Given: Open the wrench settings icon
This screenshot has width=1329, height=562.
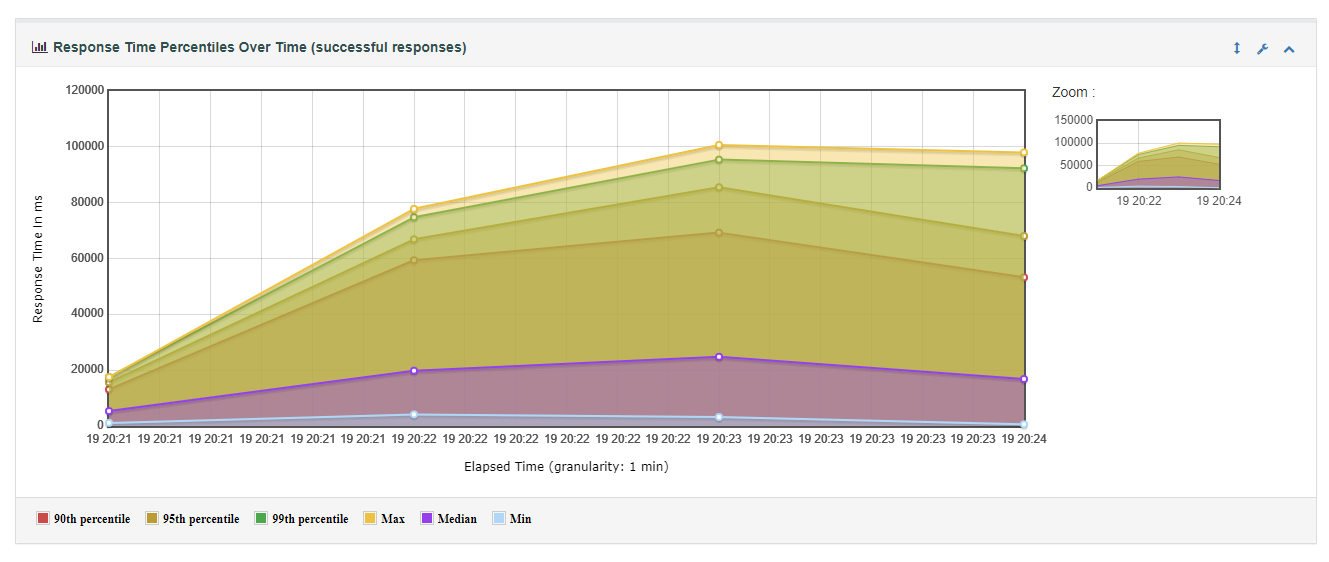Looking at the screenshot, I should pos(1262,49).
